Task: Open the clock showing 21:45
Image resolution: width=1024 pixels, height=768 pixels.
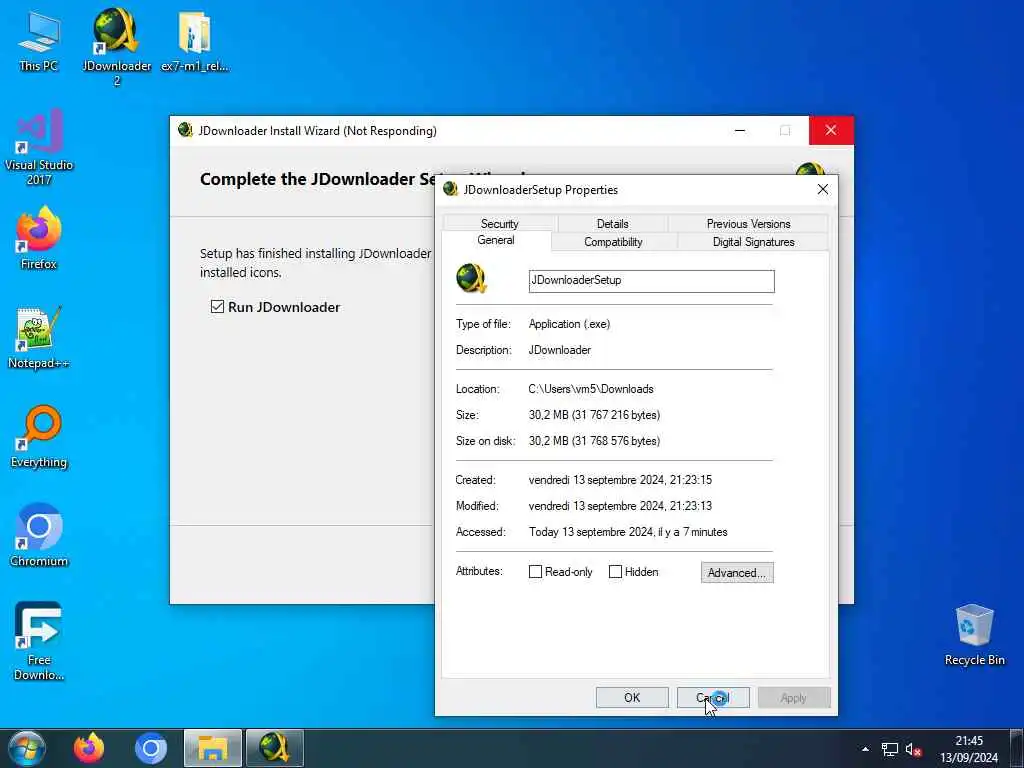Action: (969, 749)
